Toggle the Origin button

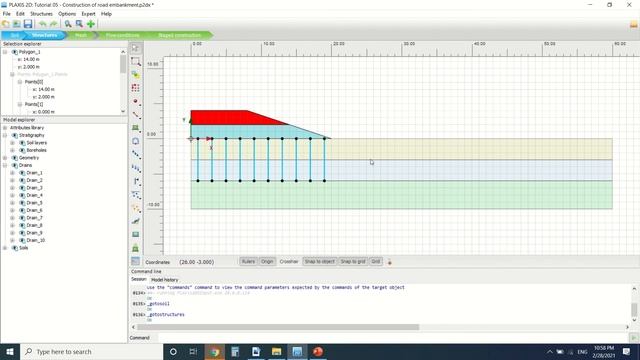point(267,262)
